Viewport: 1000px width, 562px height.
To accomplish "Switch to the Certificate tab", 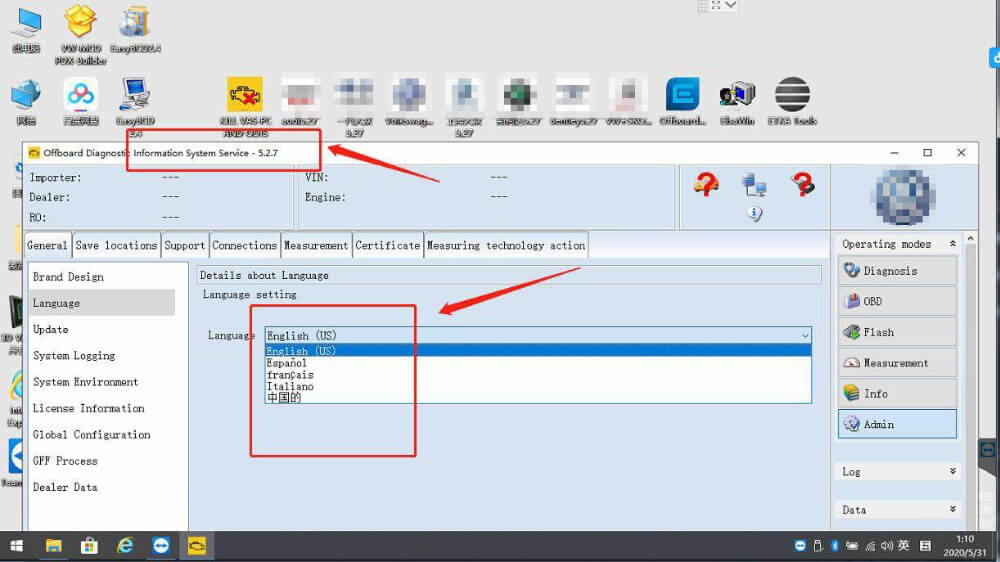I will [x=388, y=246].
